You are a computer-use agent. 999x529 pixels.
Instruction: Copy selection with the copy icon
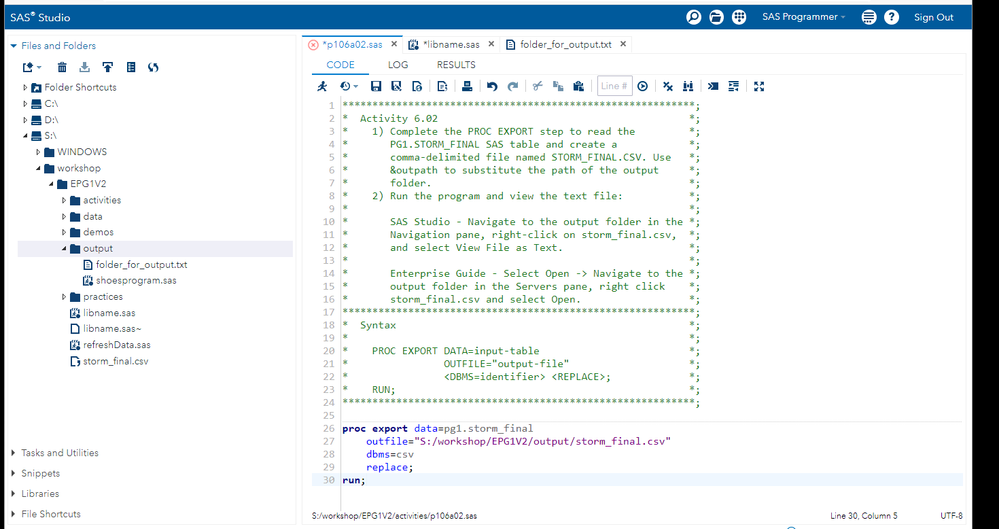558,86
